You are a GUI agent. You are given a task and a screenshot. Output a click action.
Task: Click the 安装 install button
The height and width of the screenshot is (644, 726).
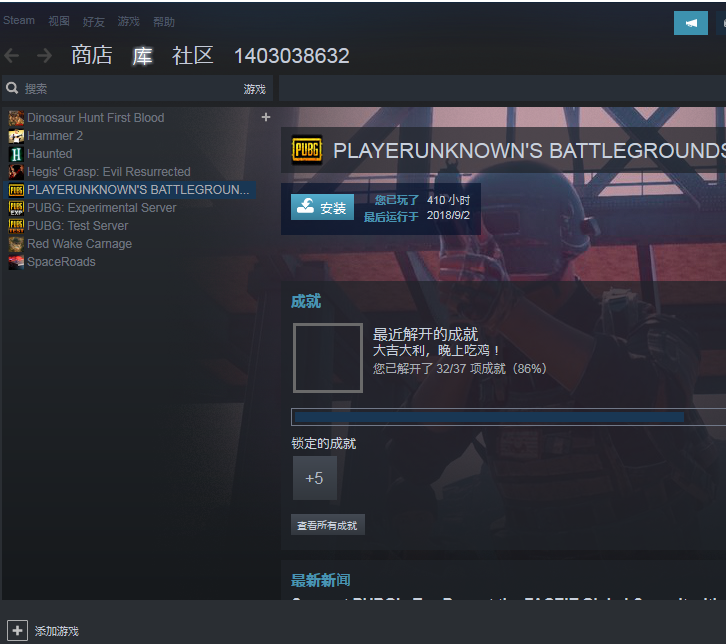point(322,207)
